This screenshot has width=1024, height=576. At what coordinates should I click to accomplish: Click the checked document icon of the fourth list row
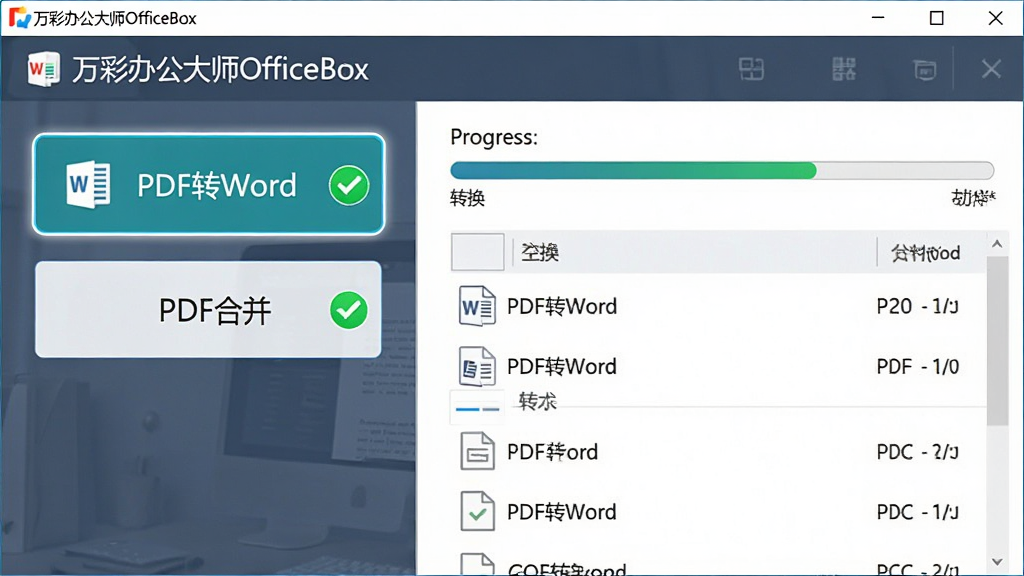(477, 511)
